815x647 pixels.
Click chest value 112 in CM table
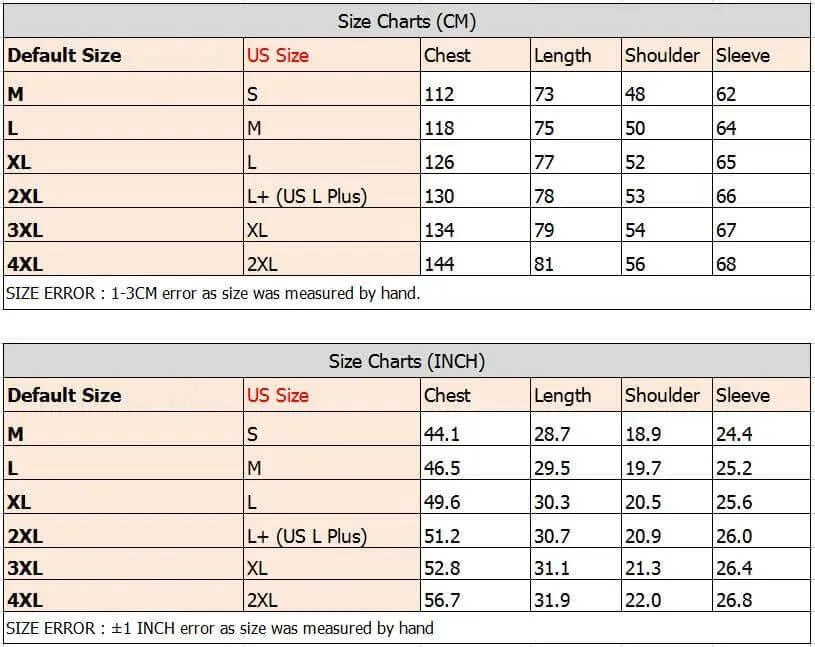(439, 94)
